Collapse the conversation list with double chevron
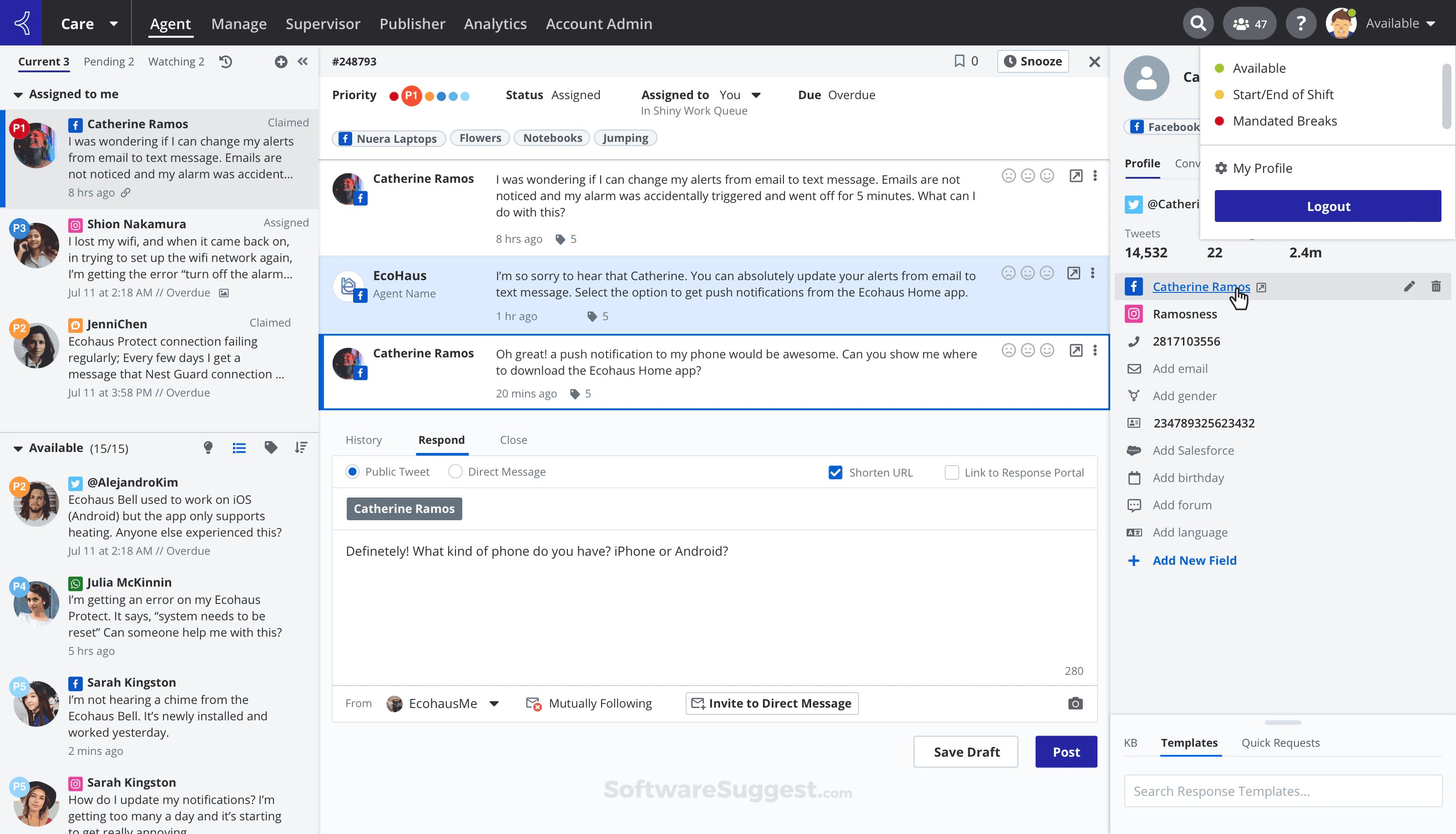 303,62
